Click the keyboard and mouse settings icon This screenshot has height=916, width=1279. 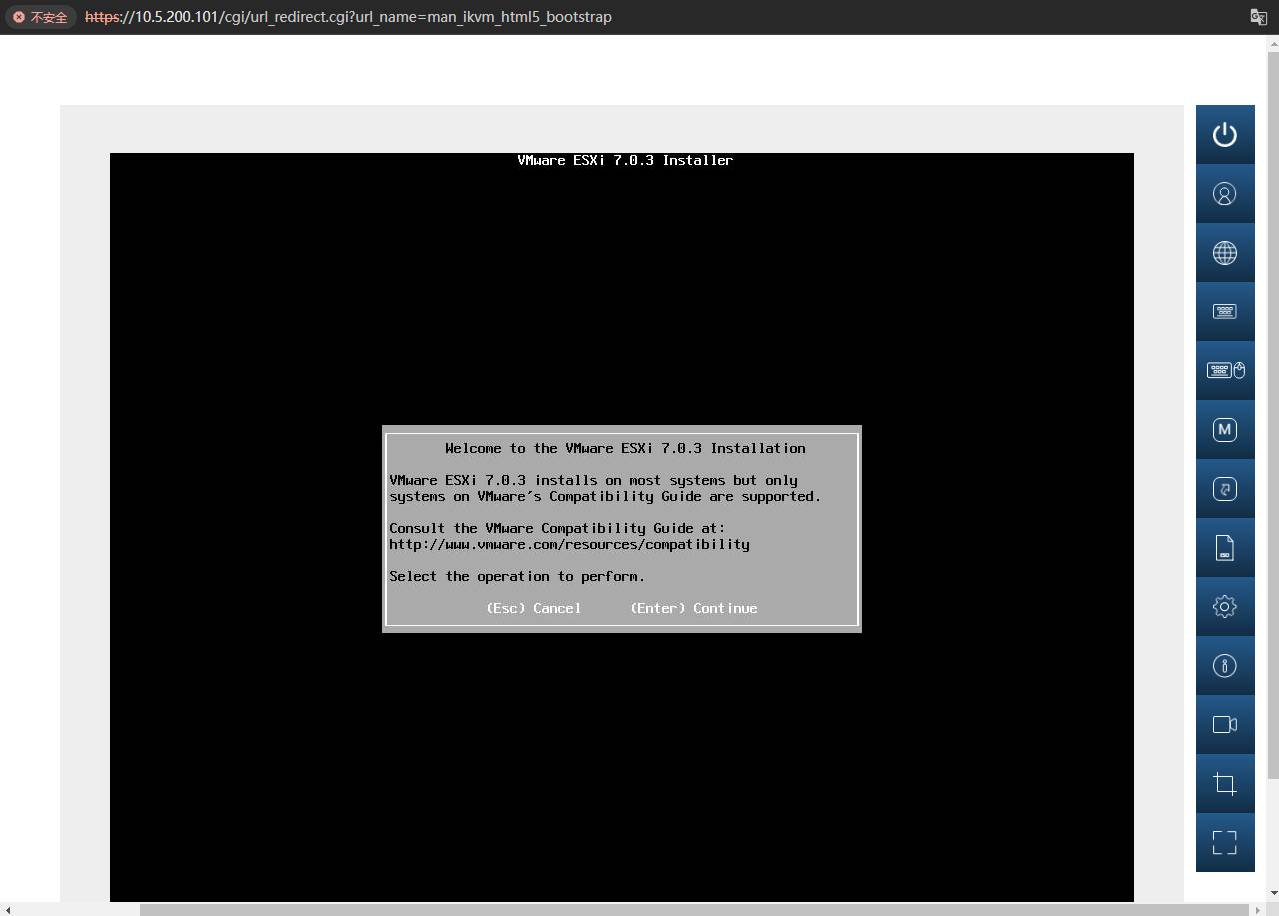(1225, 371)
